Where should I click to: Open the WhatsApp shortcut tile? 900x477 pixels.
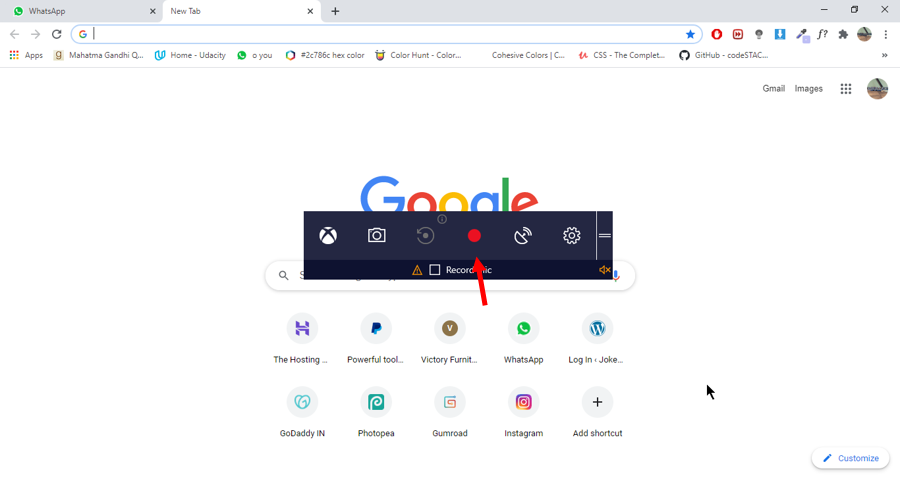tap(523, 339)
